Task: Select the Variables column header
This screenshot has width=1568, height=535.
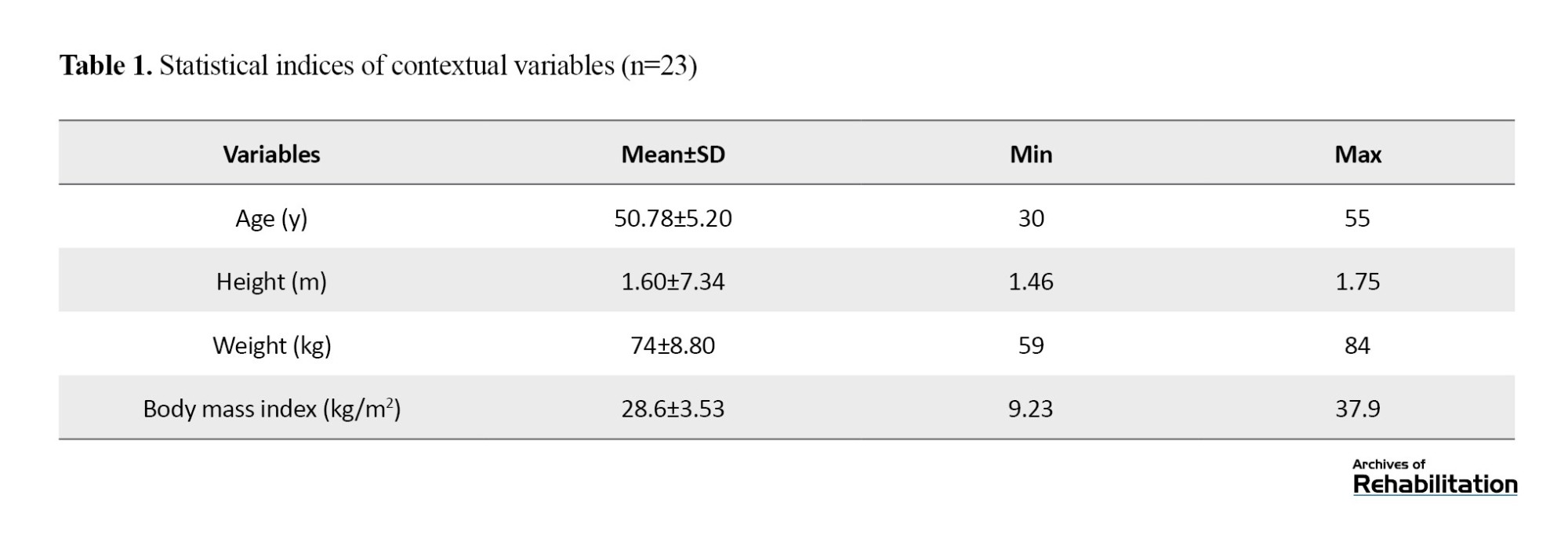Action: (271, 155)
